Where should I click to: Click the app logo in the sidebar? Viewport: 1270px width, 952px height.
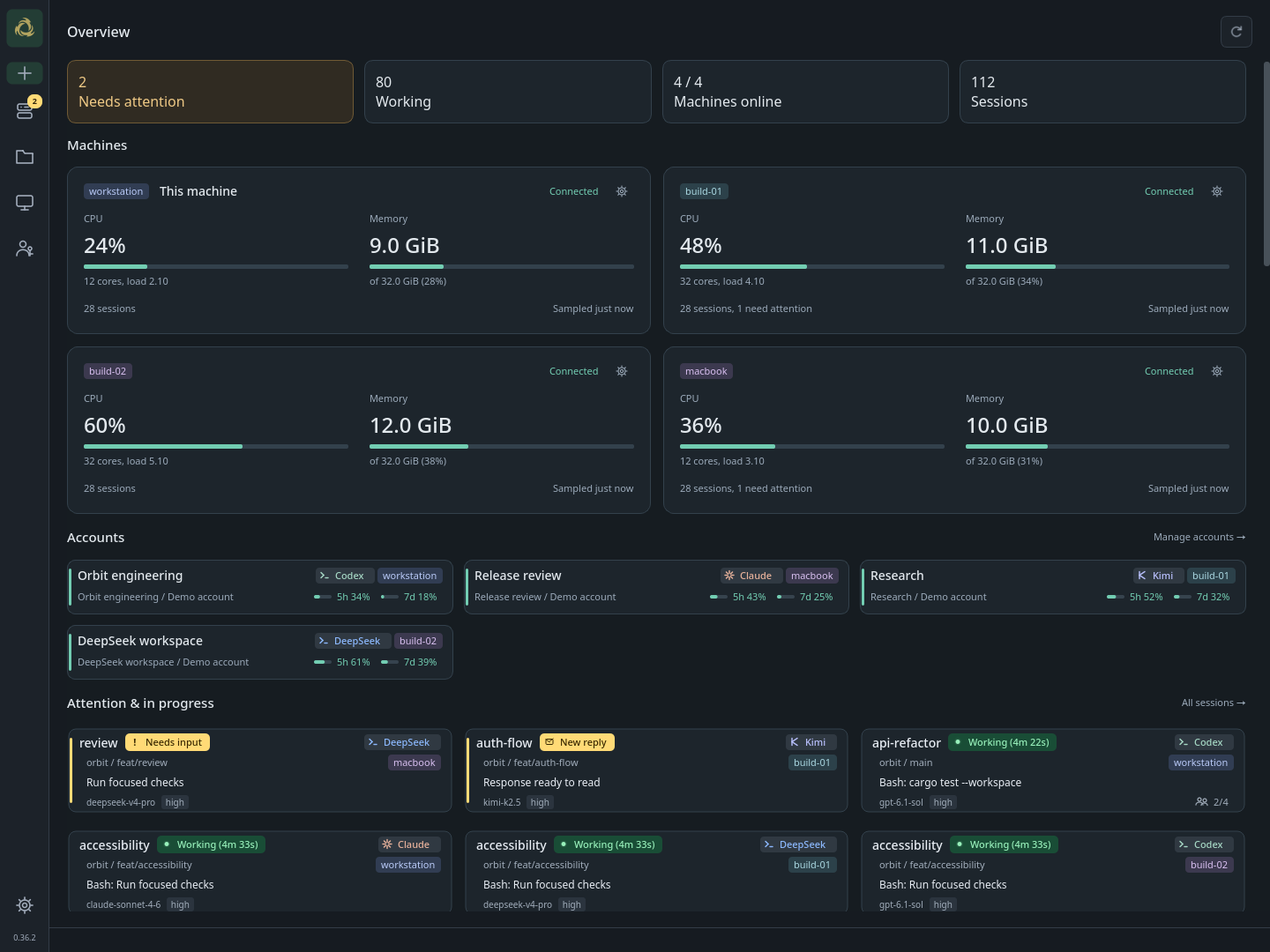25,28
